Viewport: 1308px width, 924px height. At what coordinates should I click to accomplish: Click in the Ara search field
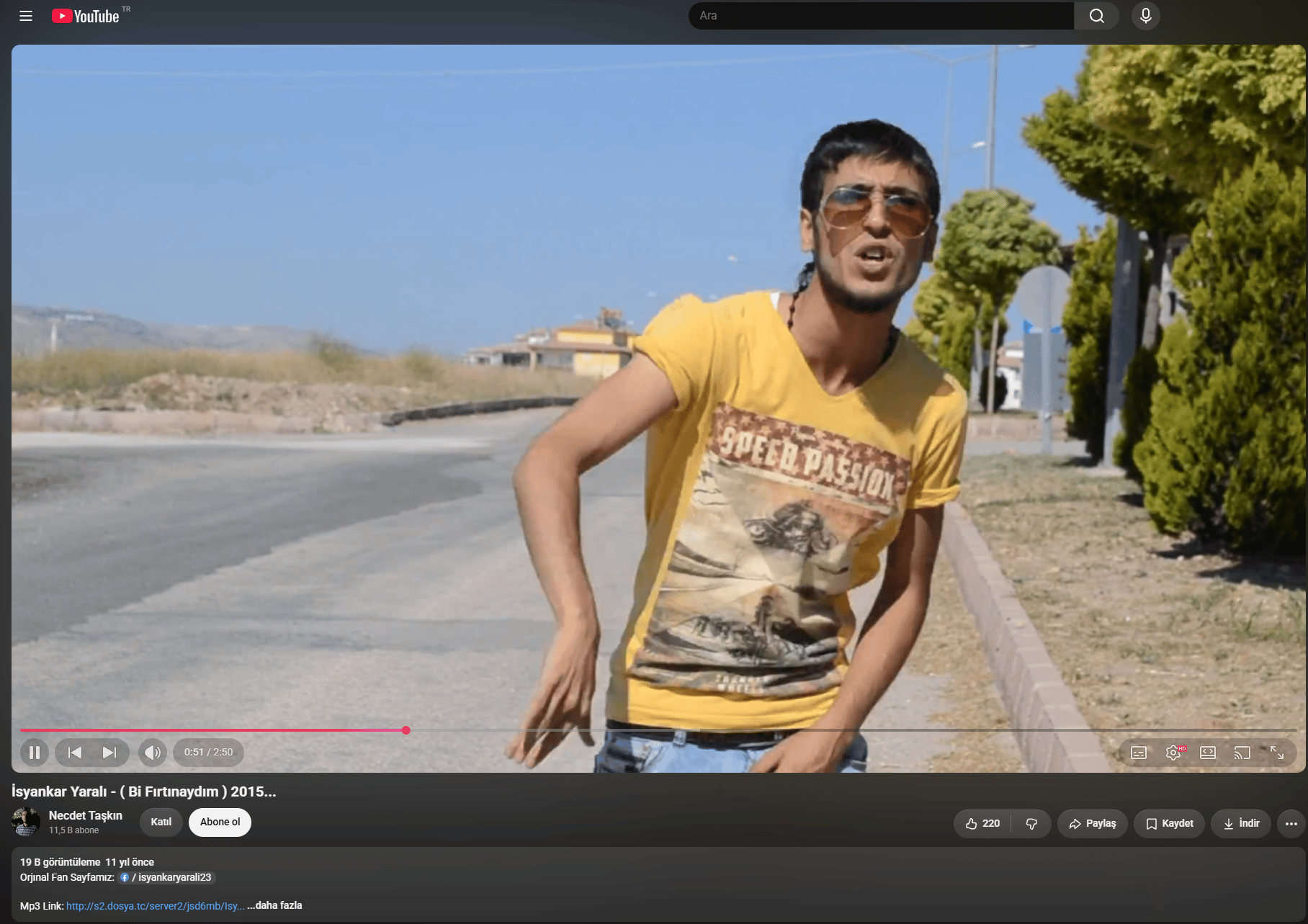(881, 16)
